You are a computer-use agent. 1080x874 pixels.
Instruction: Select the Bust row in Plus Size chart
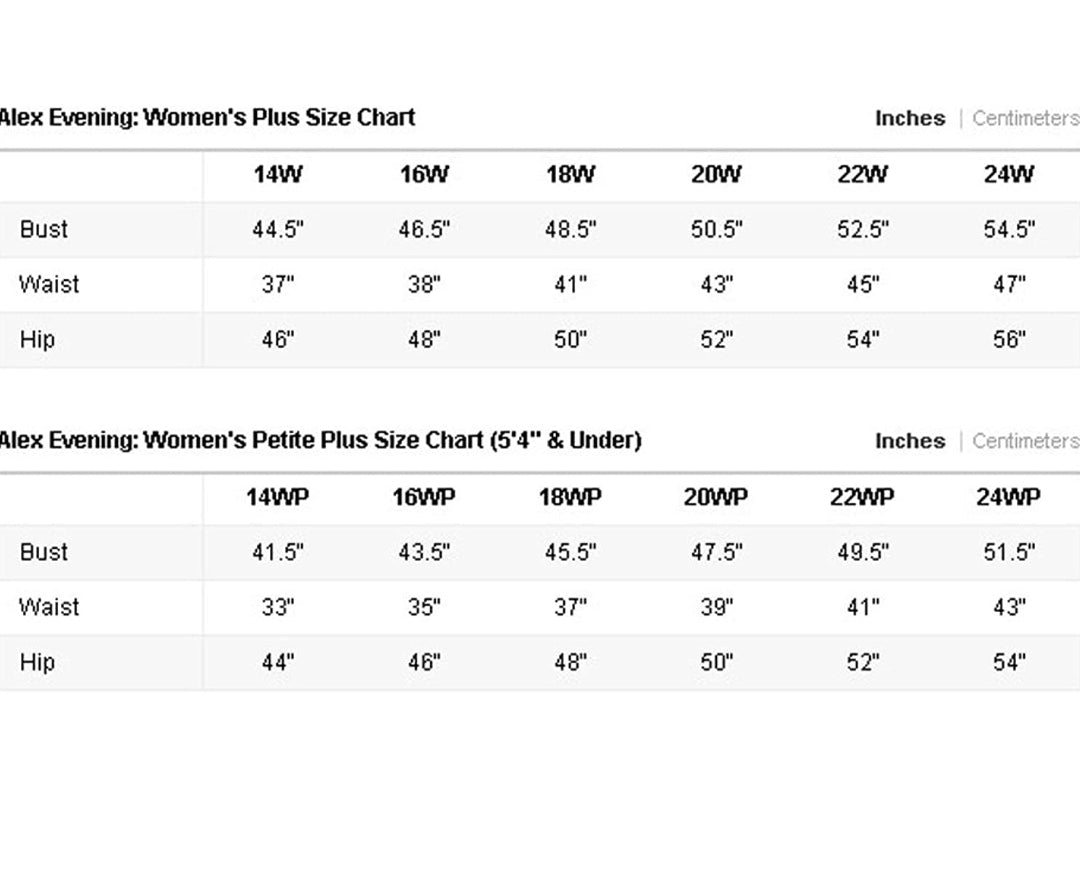(540, 229)
